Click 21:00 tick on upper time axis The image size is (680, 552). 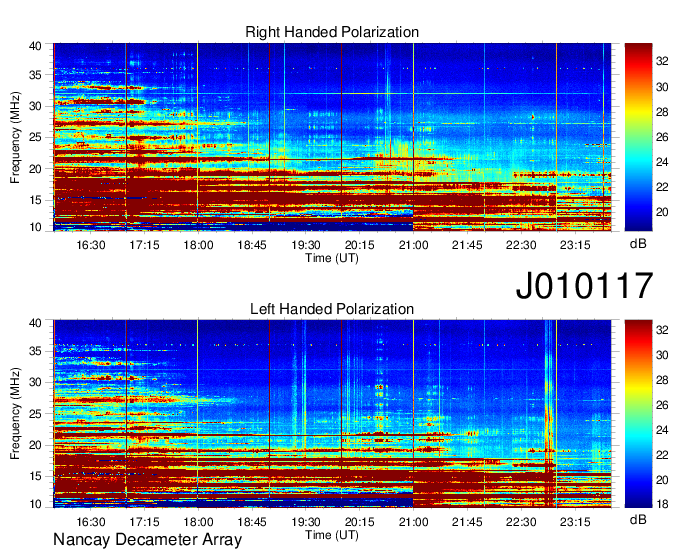(413, 245)
